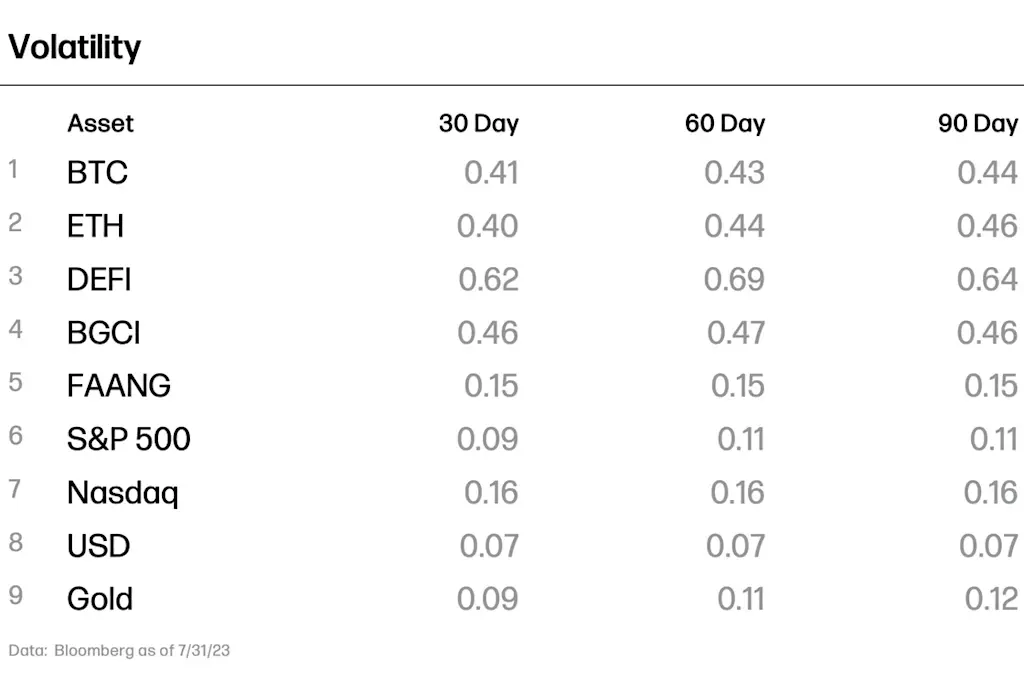Select DEFI's 60 Day value 0.69

734,280
